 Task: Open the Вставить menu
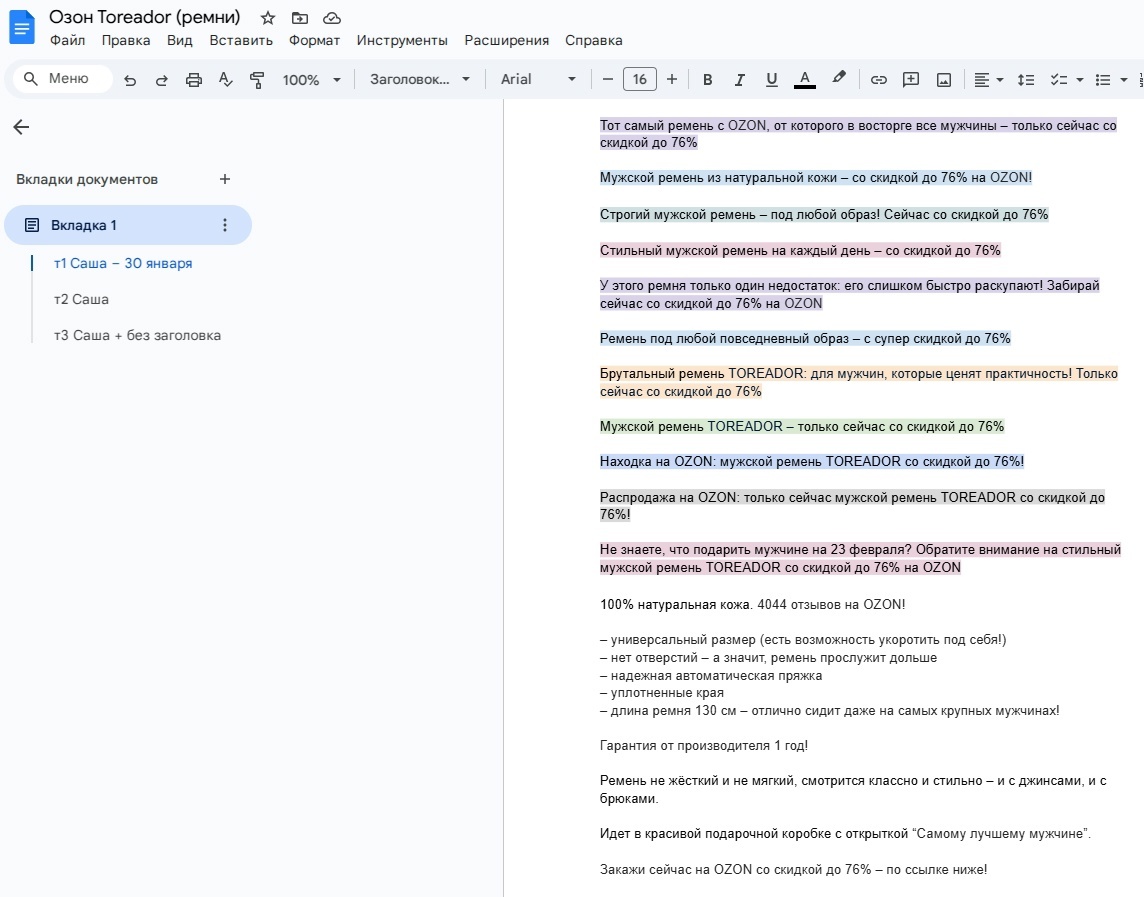click(241, 41)
